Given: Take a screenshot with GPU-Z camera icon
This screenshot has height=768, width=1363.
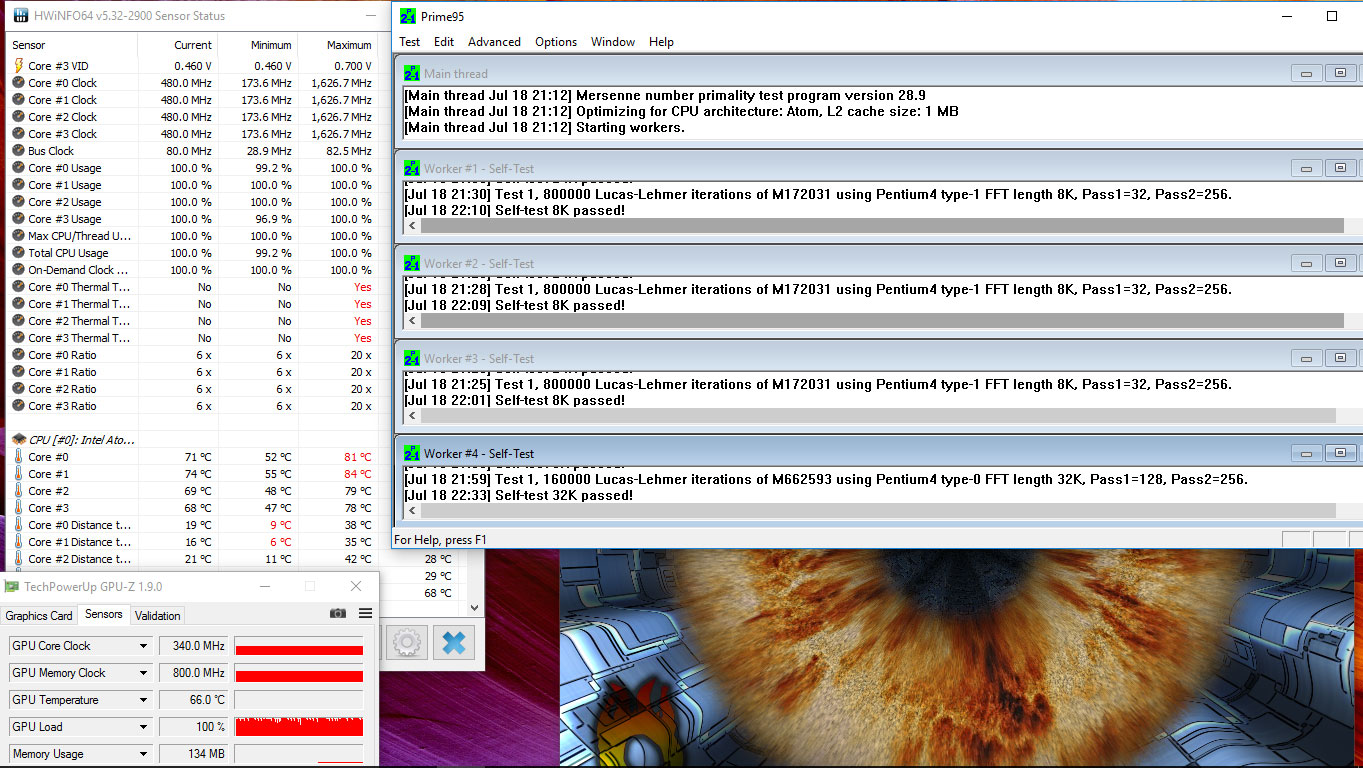Looking at the screenshot, I should [x=338, y=613].
